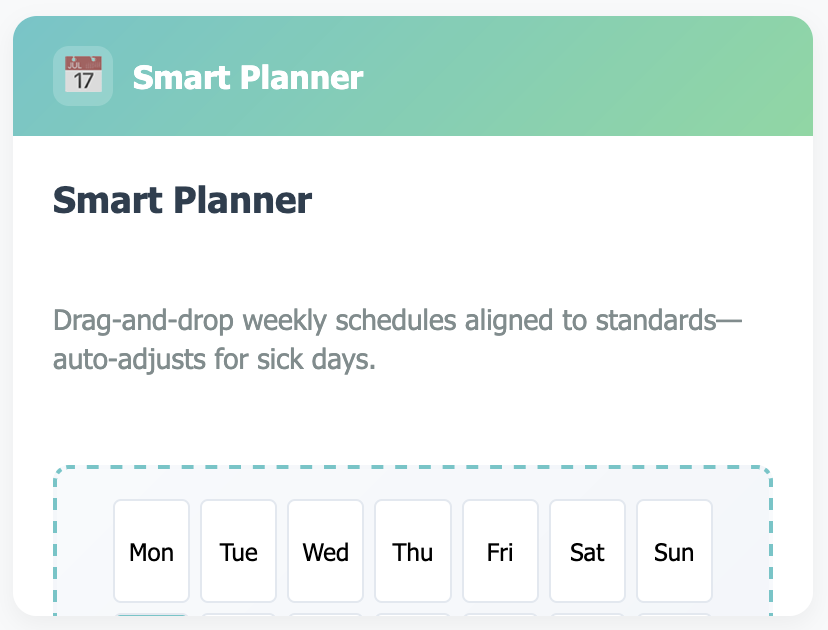Click the dashed border of the drop zone
The width and height of the screenshot is (828, 630).
(413, 465)
